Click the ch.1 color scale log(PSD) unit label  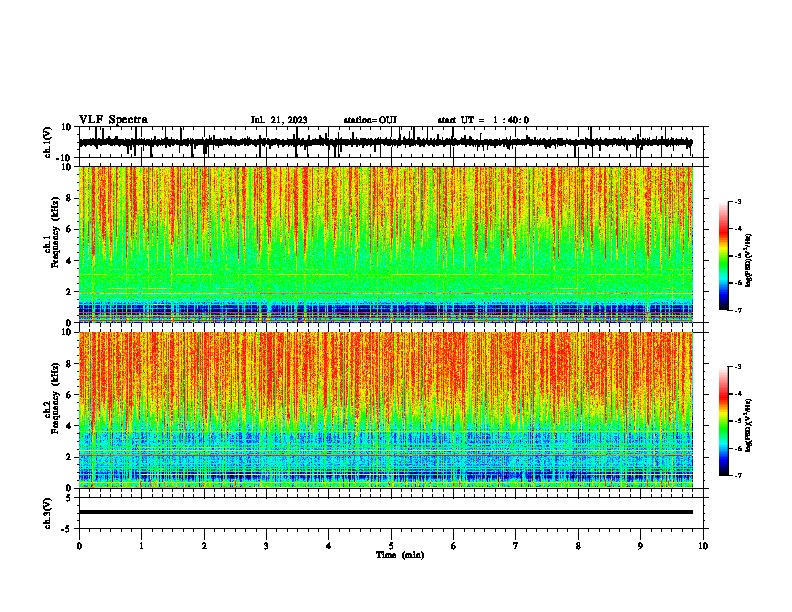click(x=748, y=260)
